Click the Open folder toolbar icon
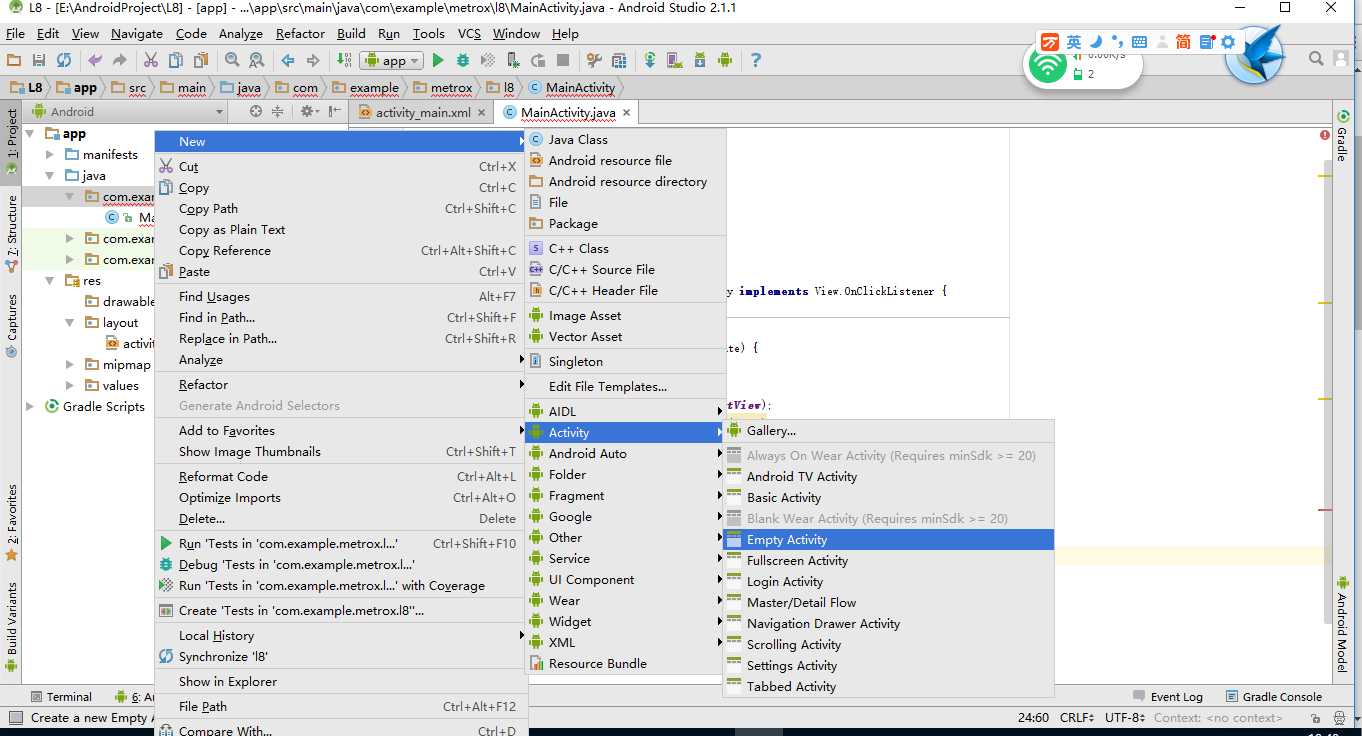 [x=15, y=60]
